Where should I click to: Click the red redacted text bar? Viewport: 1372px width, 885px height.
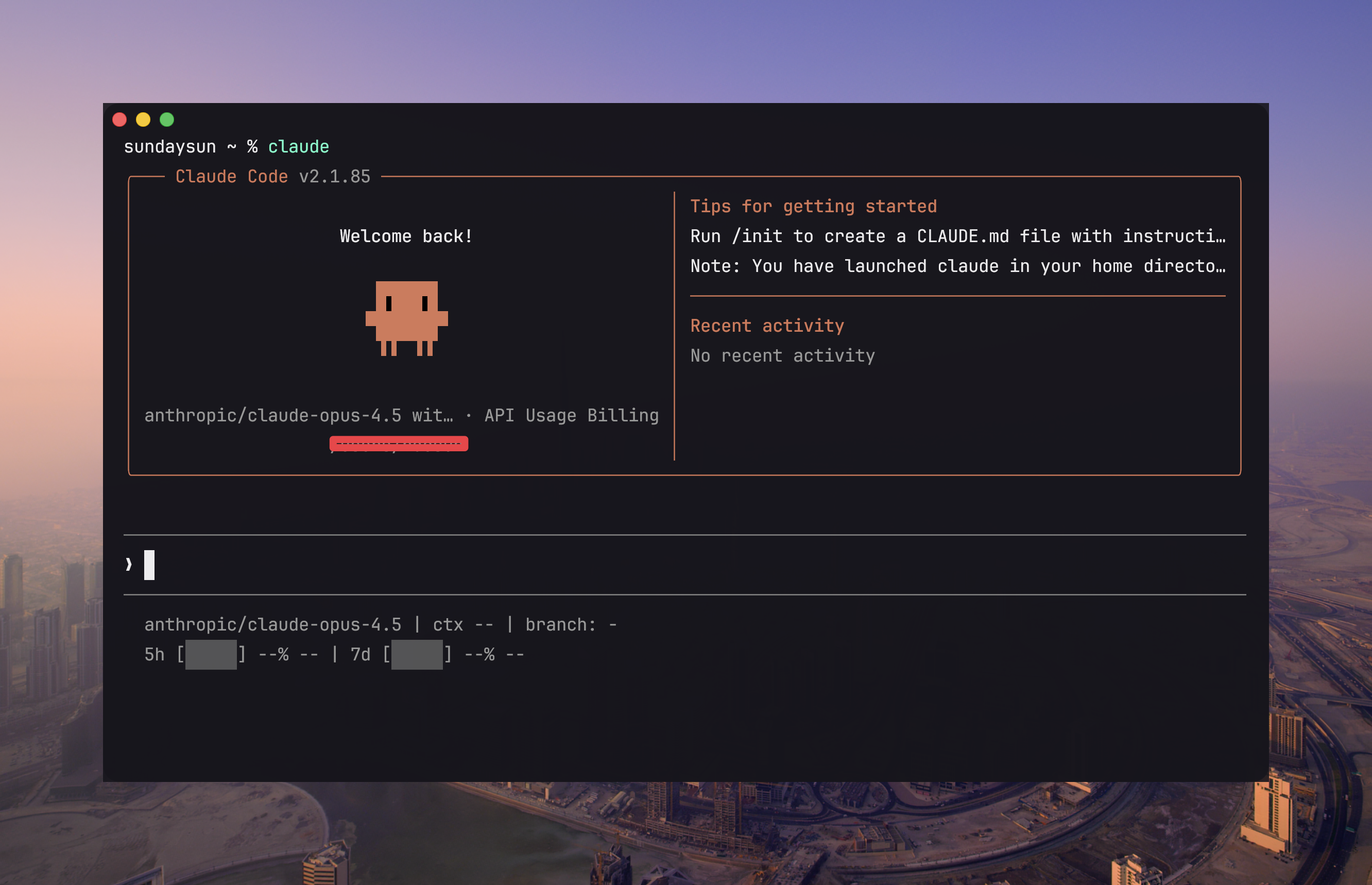click(398, 443)
